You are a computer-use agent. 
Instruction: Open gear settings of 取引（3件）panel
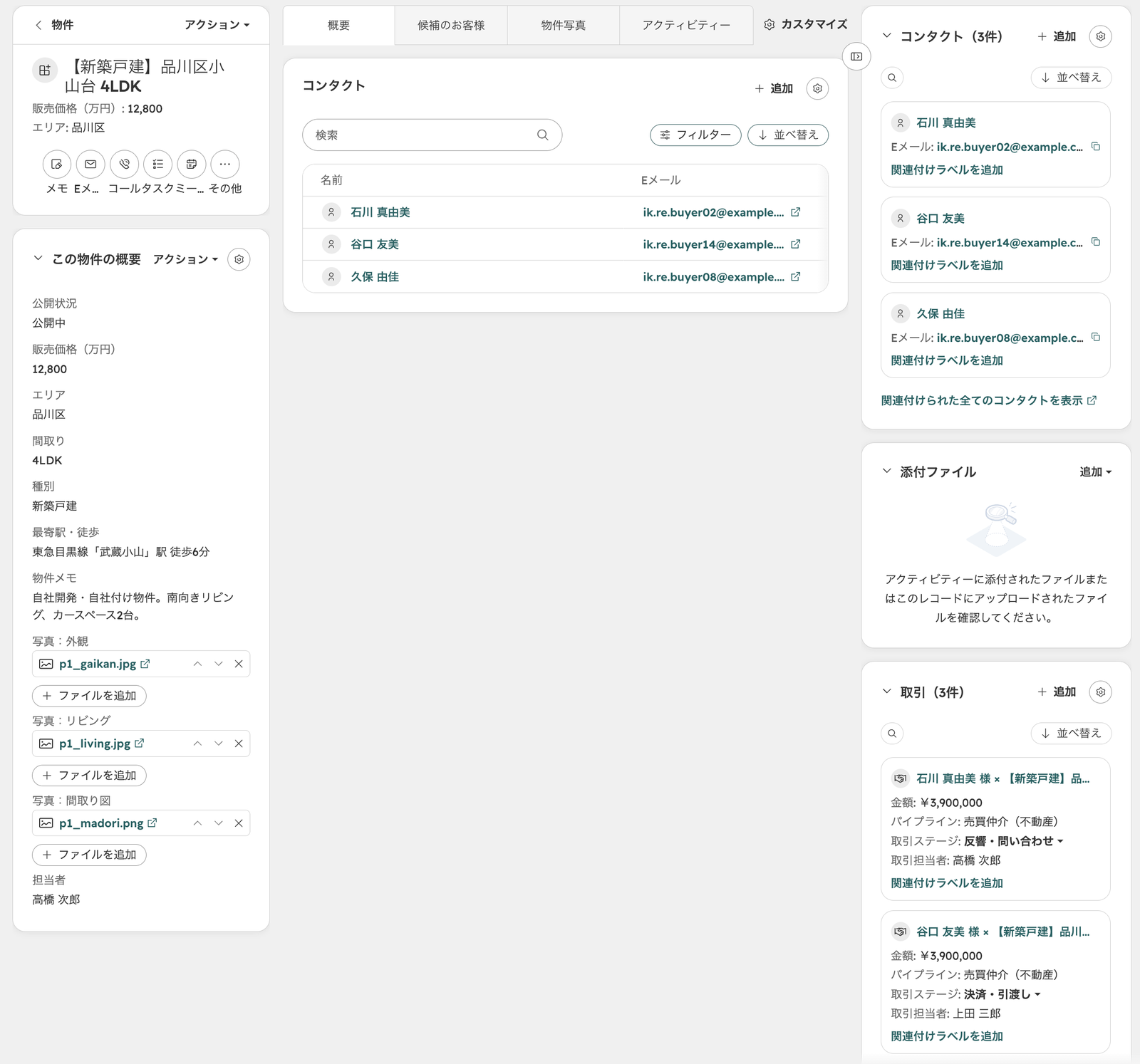(x=1101, y=692)
